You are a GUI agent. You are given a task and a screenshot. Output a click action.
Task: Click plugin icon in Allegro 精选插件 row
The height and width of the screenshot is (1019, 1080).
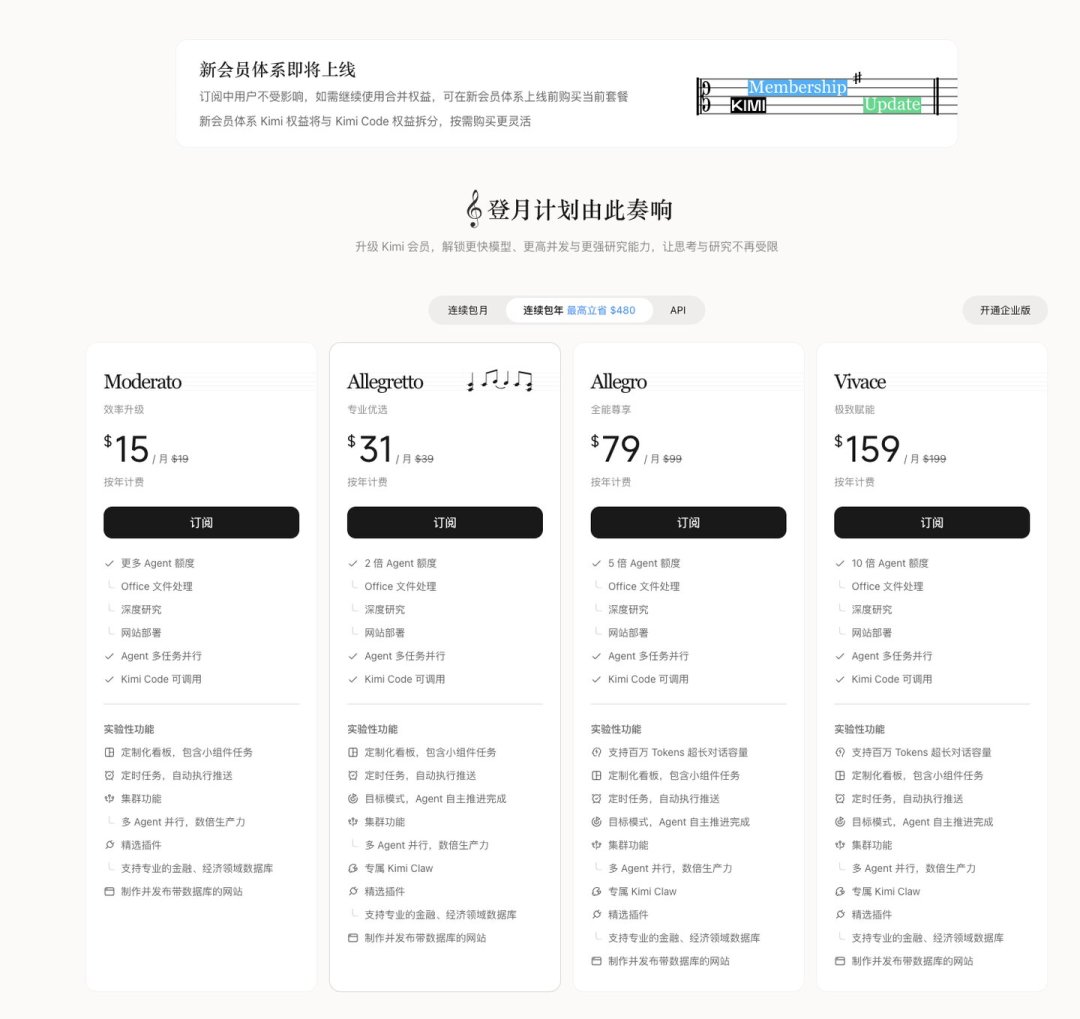(596, 914)
